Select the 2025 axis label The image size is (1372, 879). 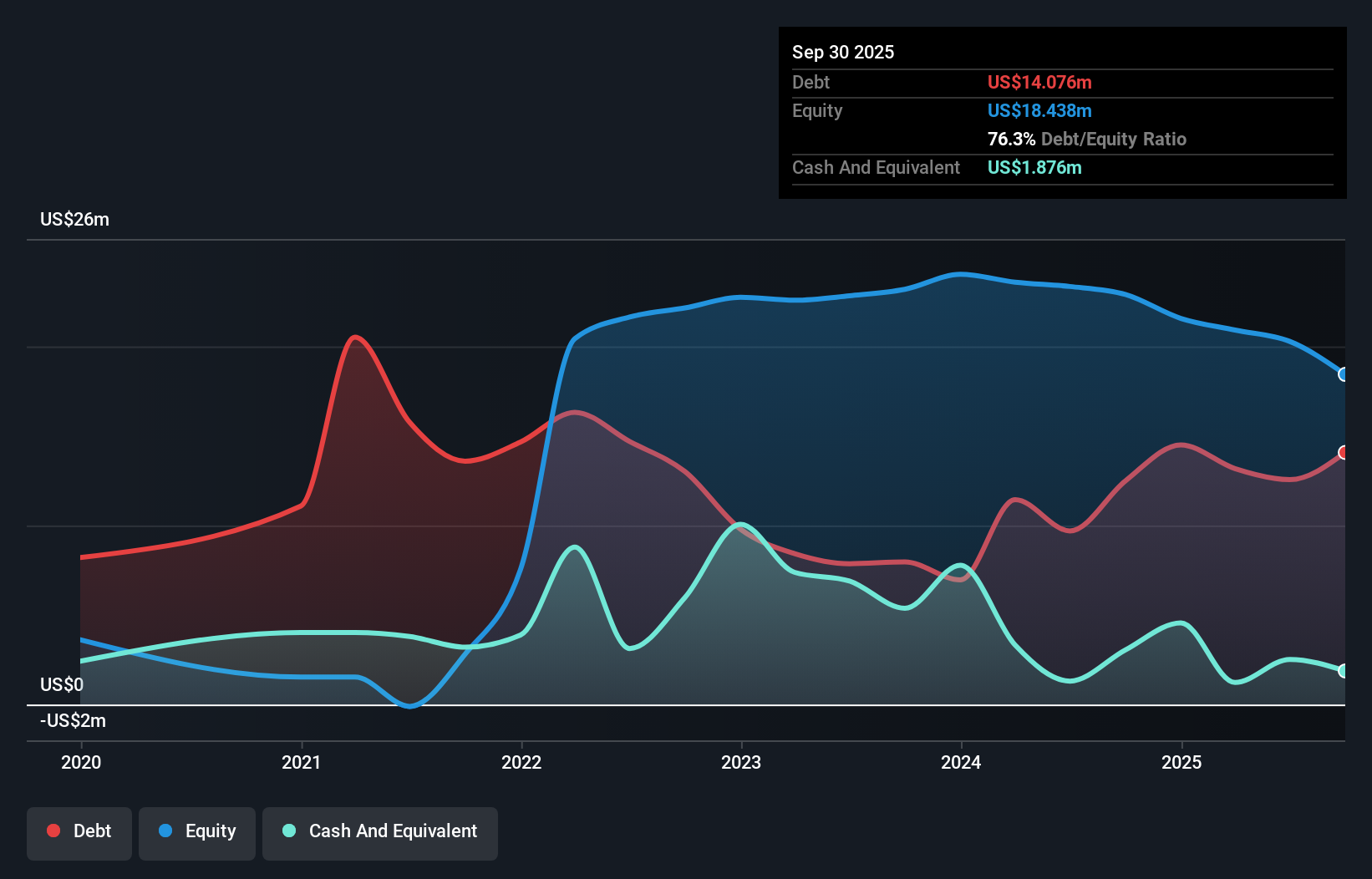point(1183,762)
